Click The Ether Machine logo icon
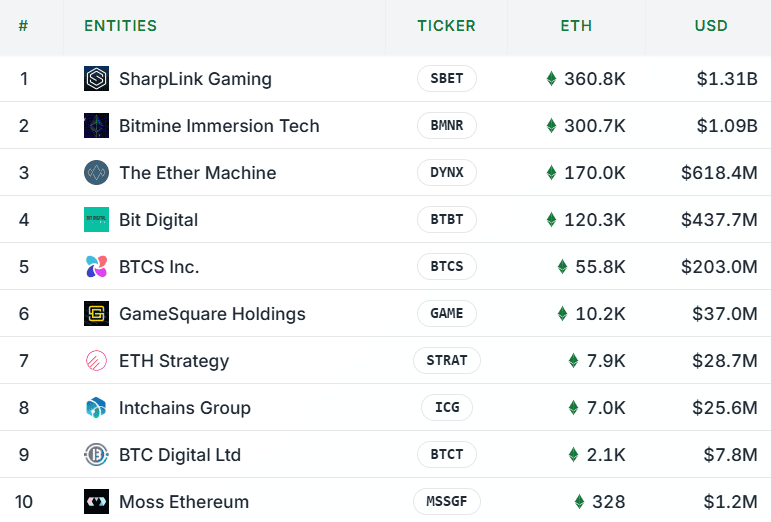771x522 pixels. click(96, 173)
